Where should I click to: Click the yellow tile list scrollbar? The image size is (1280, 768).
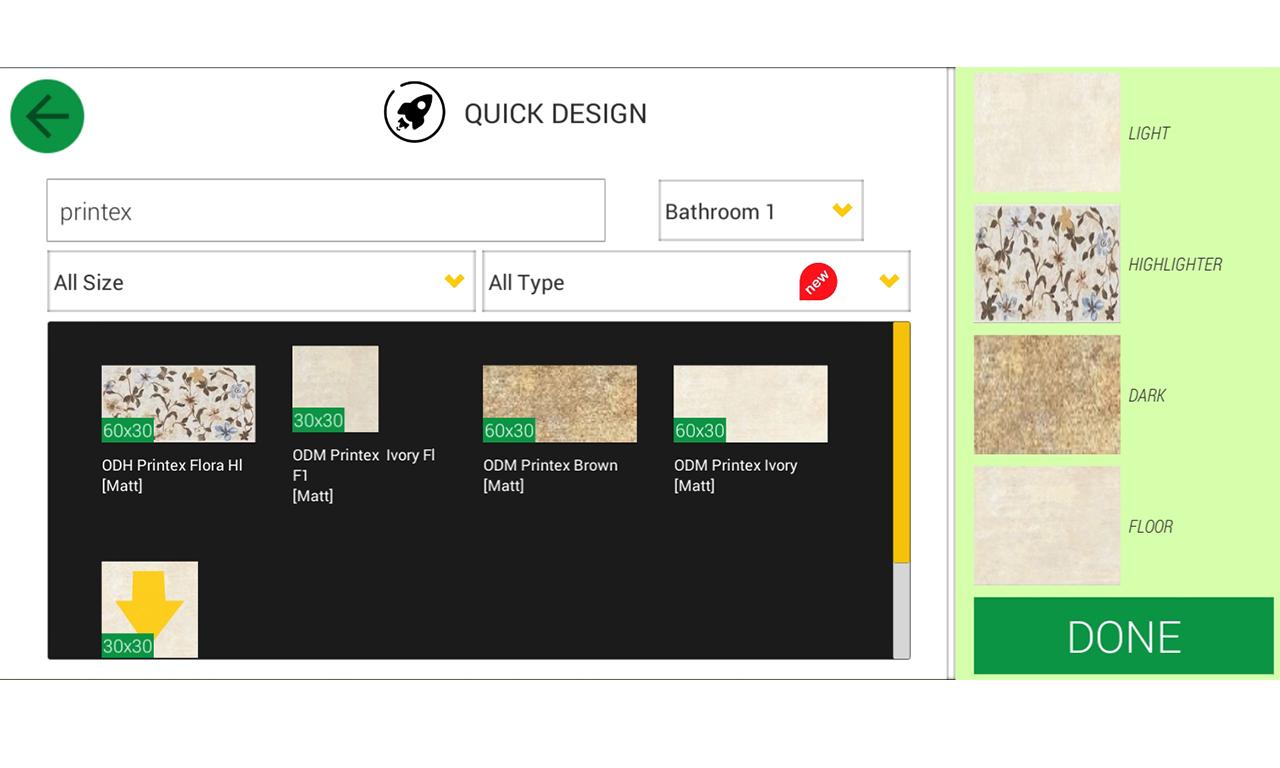pyautogui.click(x=901, y=442)
